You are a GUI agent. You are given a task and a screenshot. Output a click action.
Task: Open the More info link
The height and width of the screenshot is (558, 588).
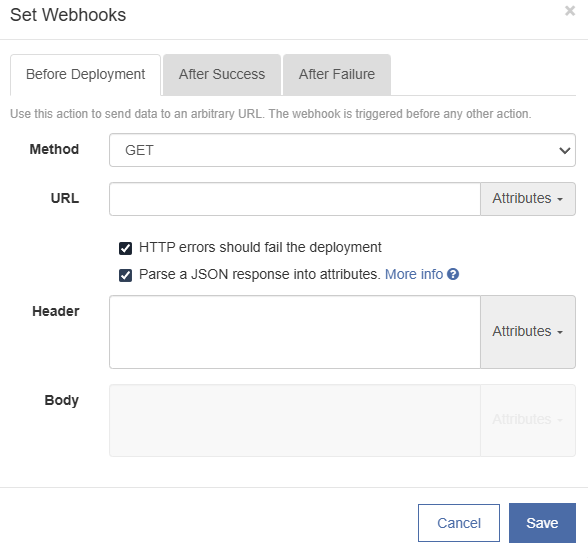(414, 274)
